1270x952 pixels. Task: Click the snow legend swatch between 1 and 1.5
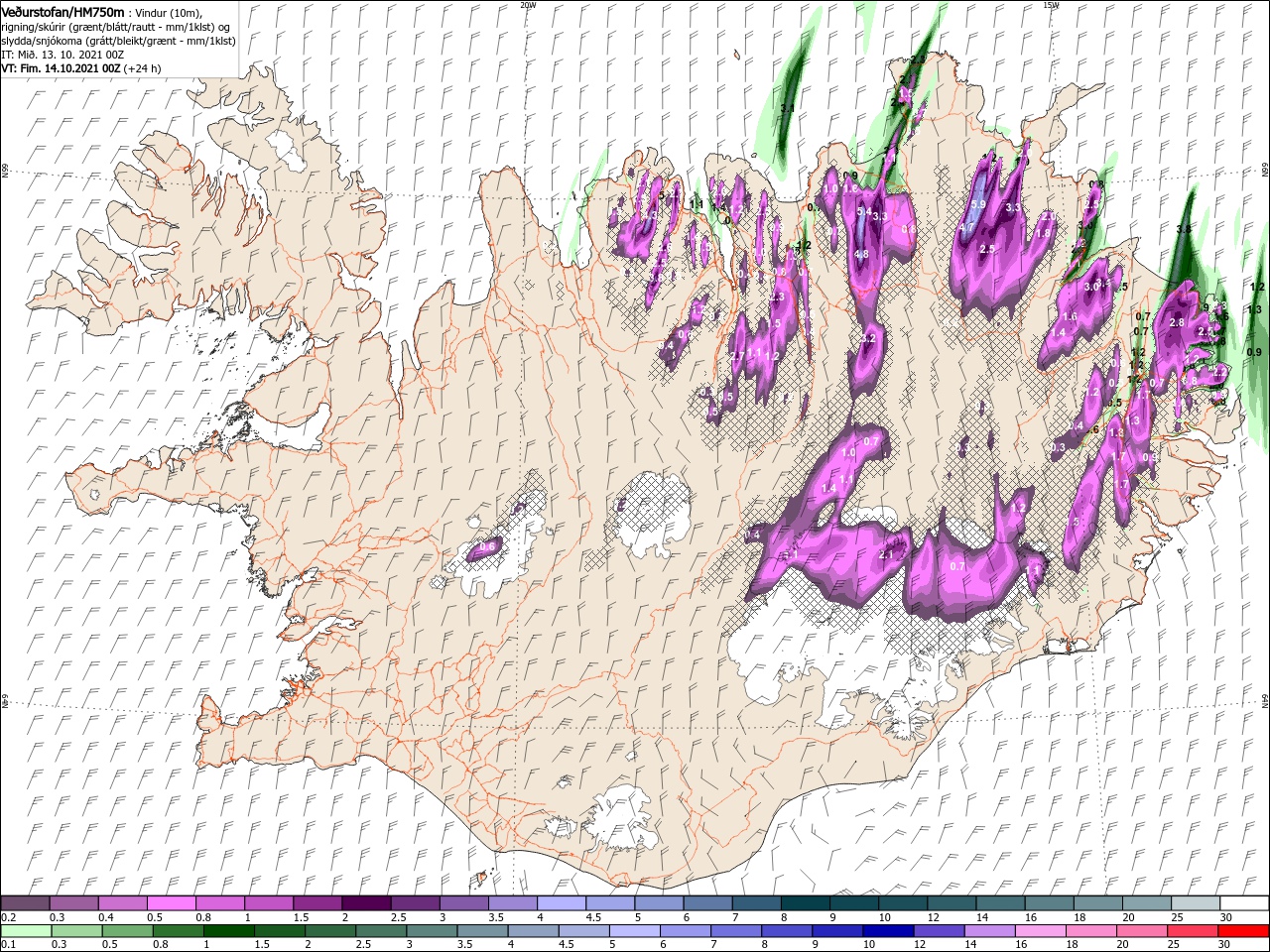point(268,903)
